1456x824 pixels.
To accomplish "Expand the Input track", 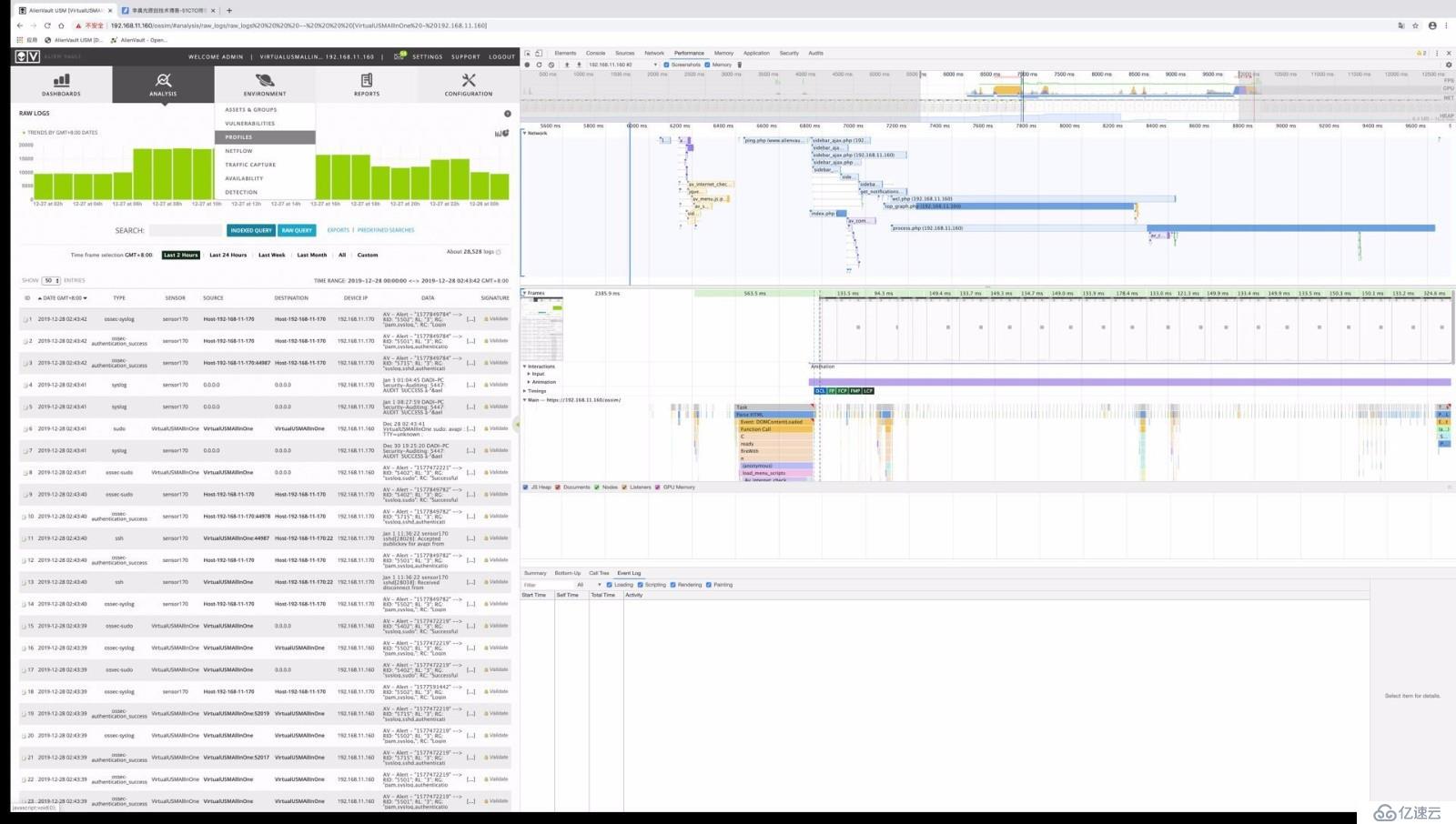I will coord(529,374).
